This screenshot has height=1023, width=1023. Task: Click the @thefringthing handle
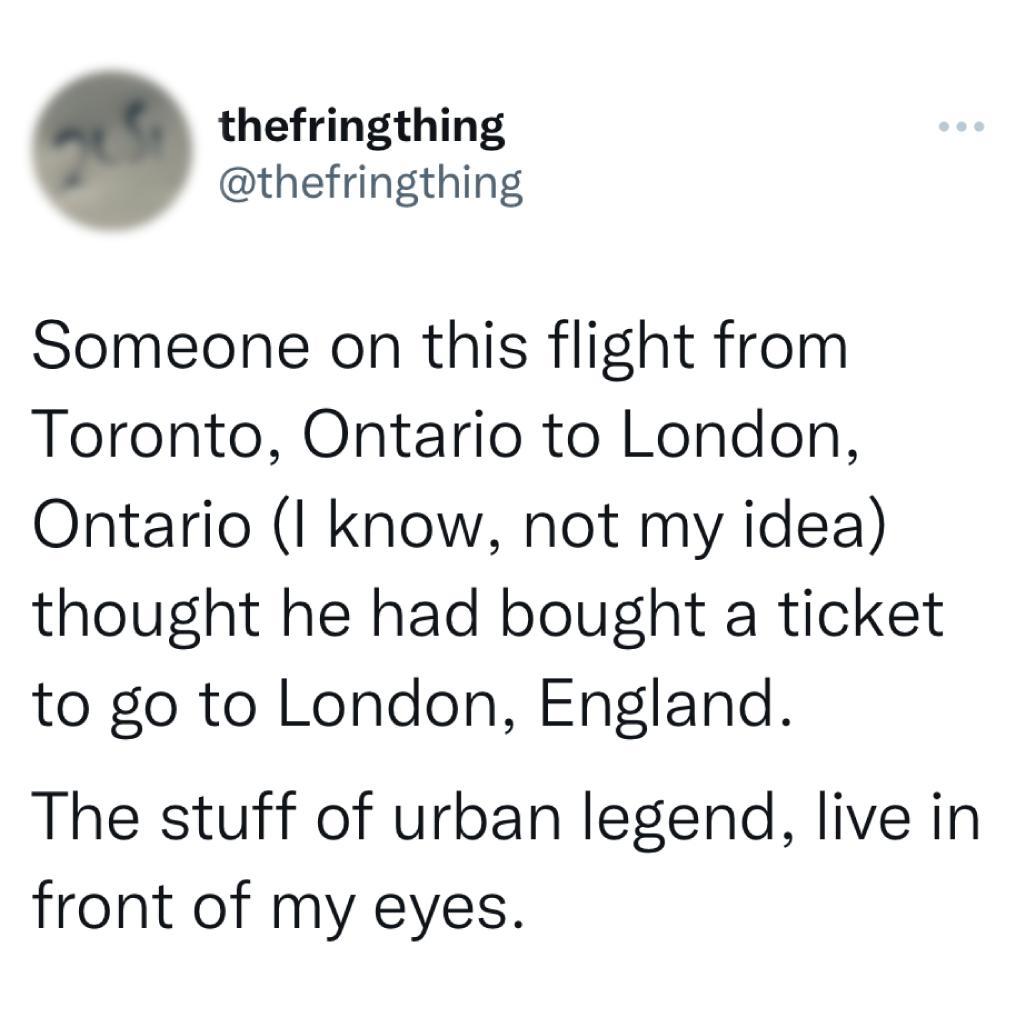tap(370, 183)
